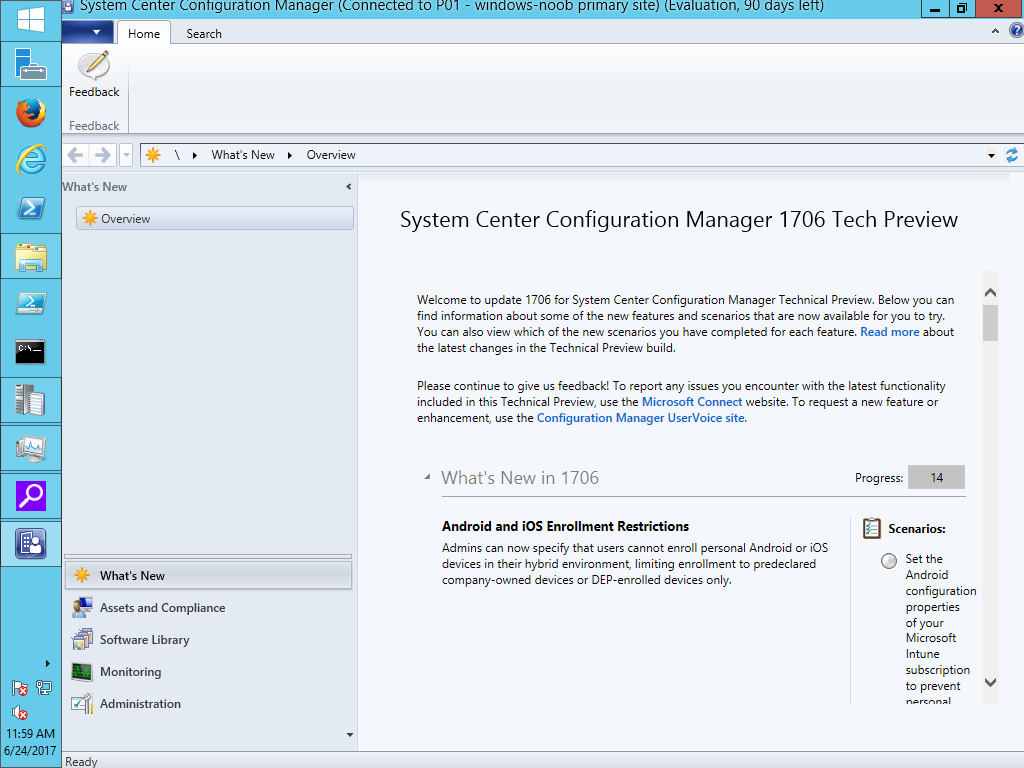Select the Android configuration scenario radio button
Viewport: 1024px width, 768px height.
889,561
